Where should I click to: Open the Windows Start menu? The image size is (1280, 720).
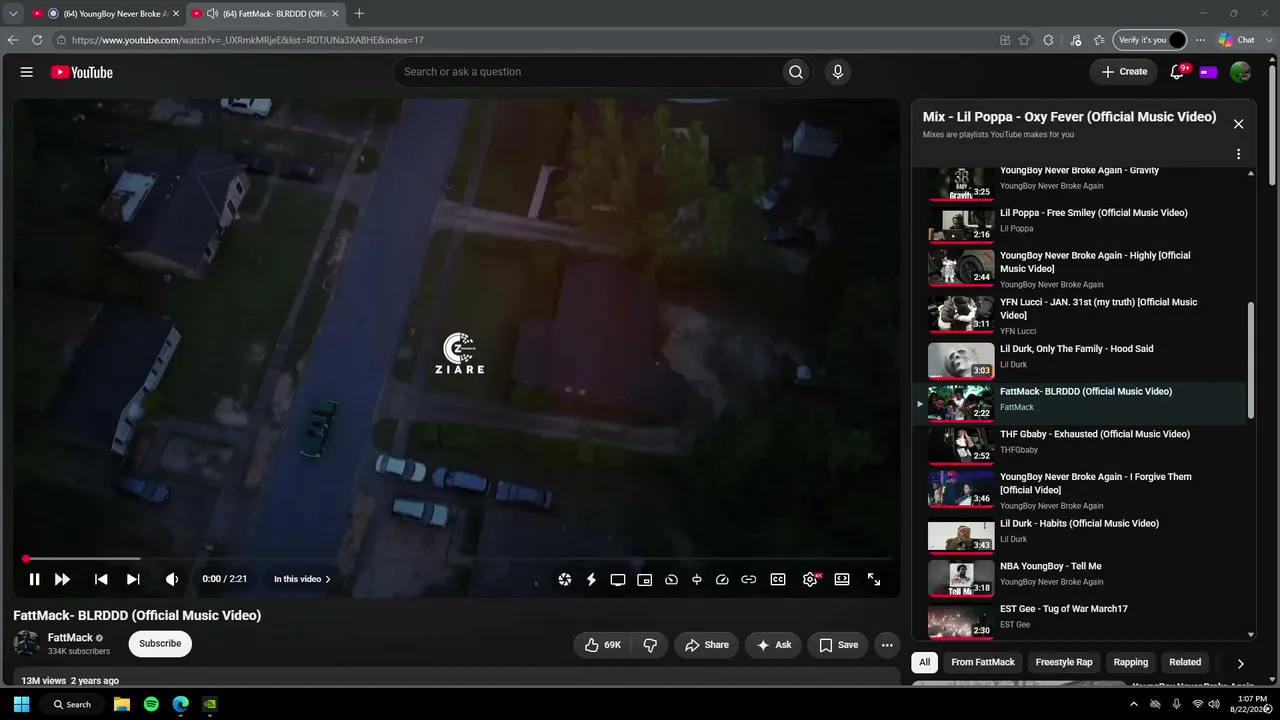21,704
